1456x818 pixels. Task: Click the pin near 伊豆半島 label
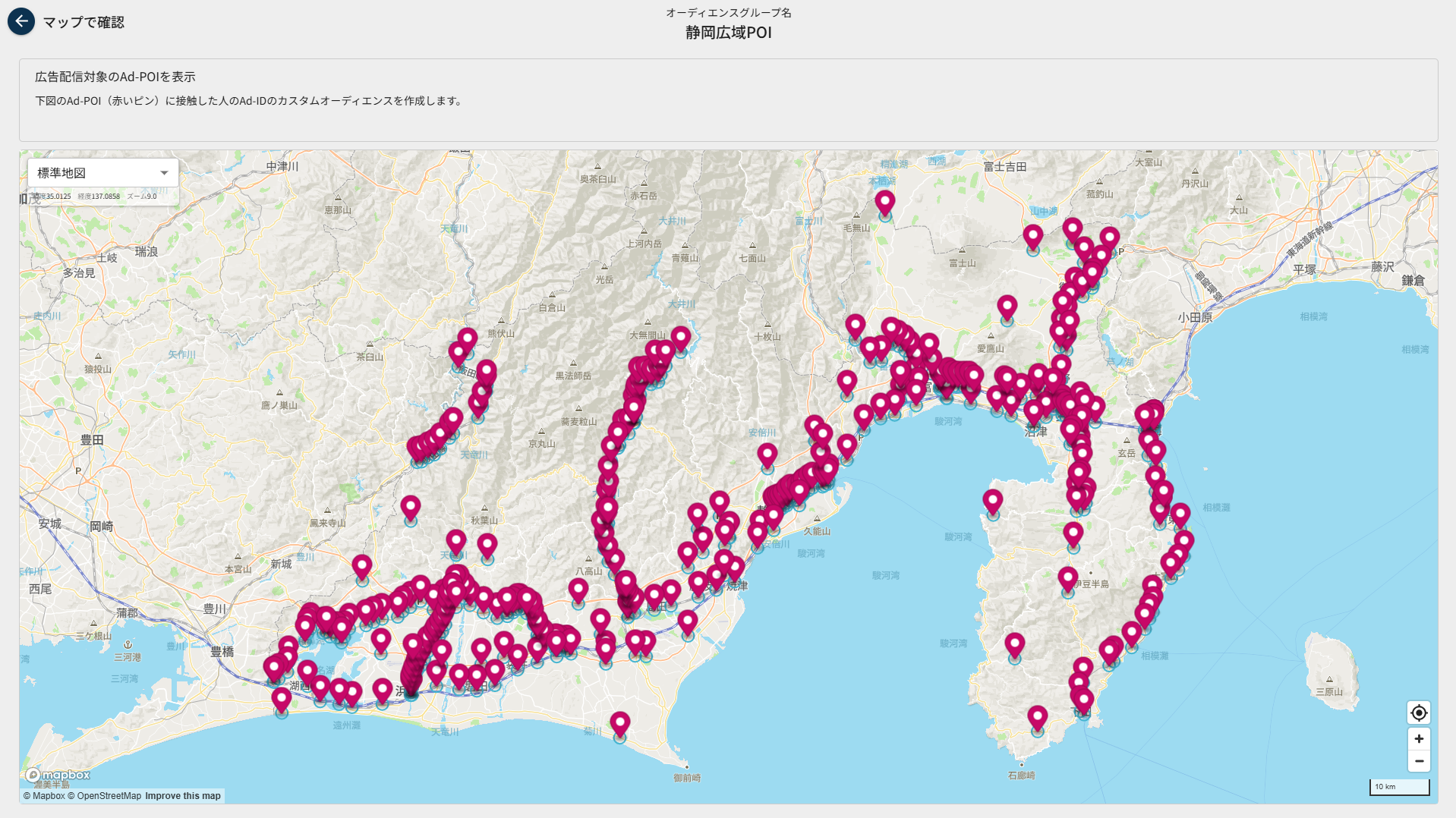point(1067,580)
